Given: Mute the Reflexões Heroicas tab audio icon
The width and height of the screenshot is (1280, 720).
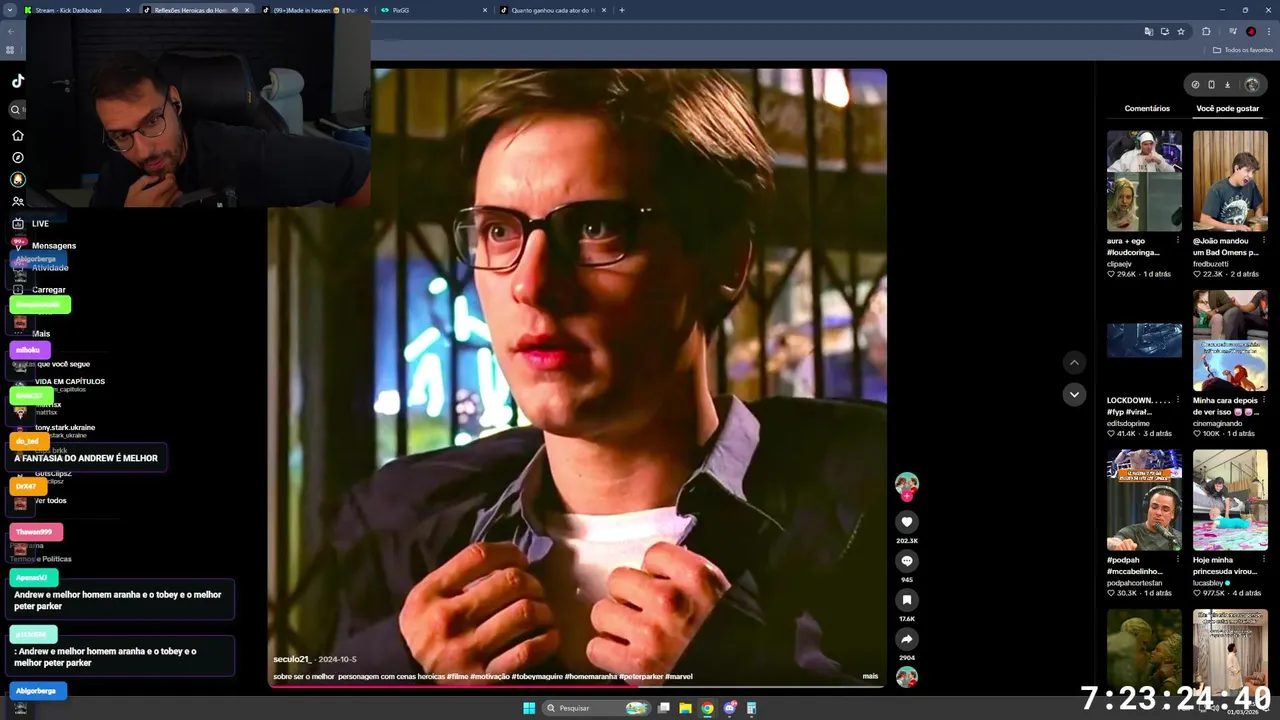Looking at the screenshot, I should (235, 10).
